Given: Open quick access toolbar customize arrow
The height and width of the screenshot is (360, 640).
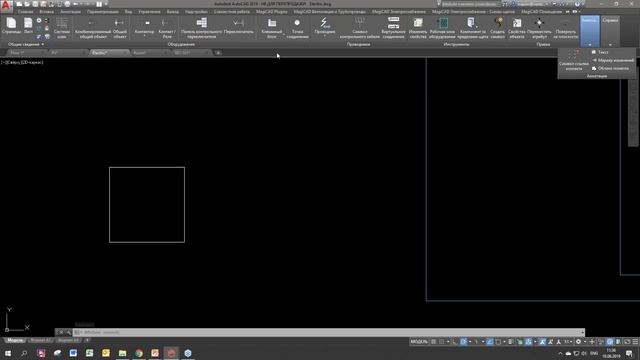Looking at the screenshot, I should click(107, 4).
